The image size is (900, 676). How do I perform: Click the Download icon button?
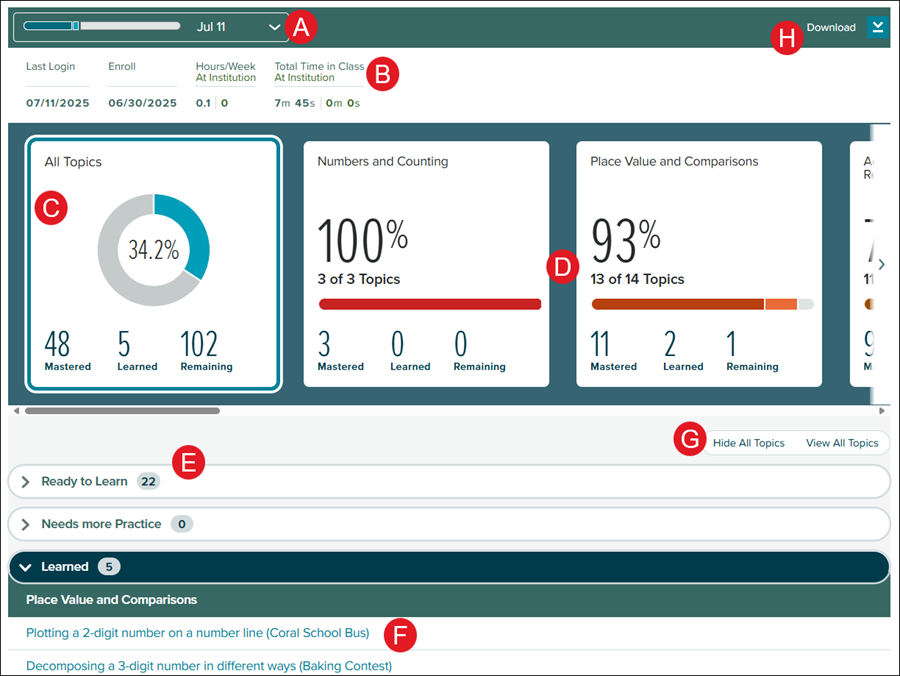[877, 27]
